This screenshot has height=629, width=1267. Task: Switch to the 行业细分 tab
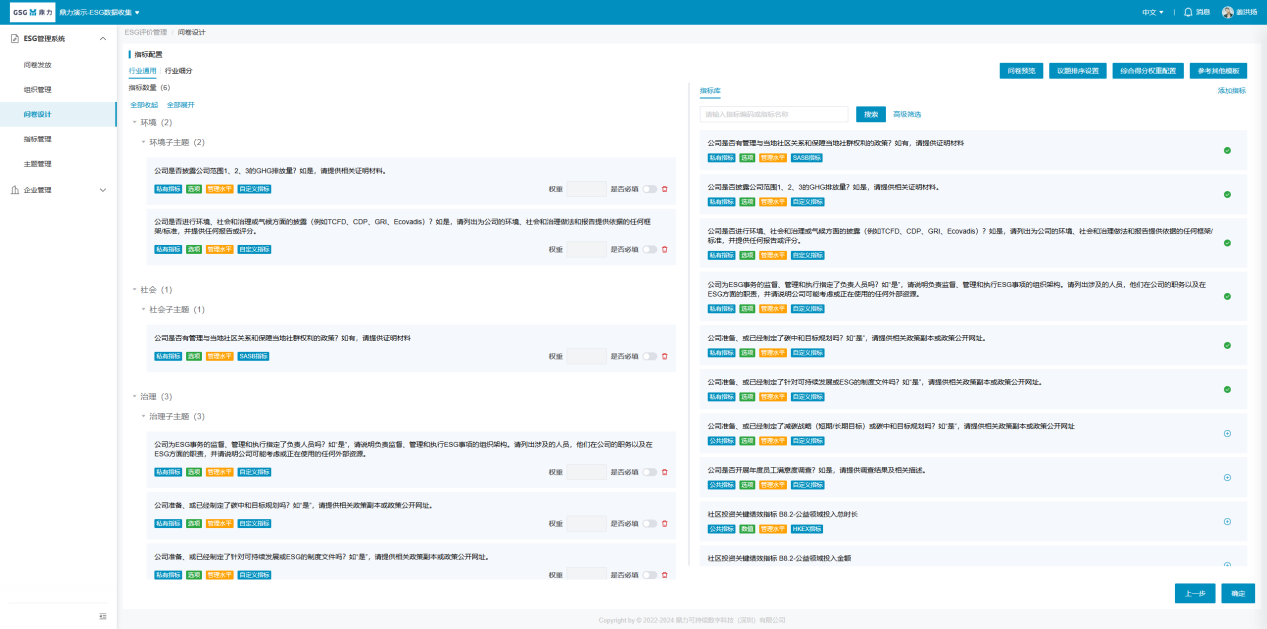point(179,71)
